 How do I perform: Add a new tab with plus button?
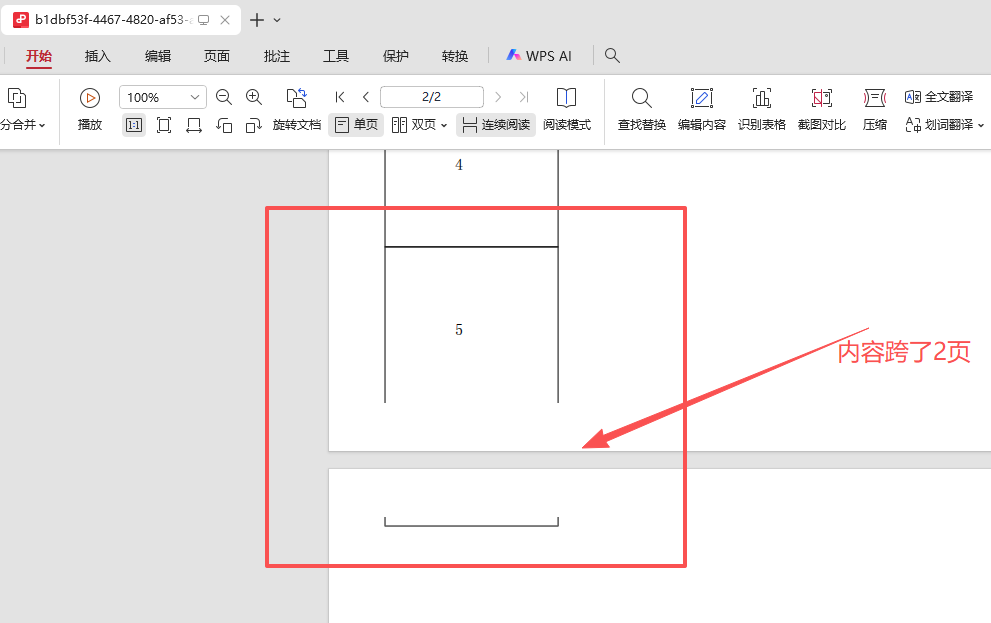click(x=257, y=20)
